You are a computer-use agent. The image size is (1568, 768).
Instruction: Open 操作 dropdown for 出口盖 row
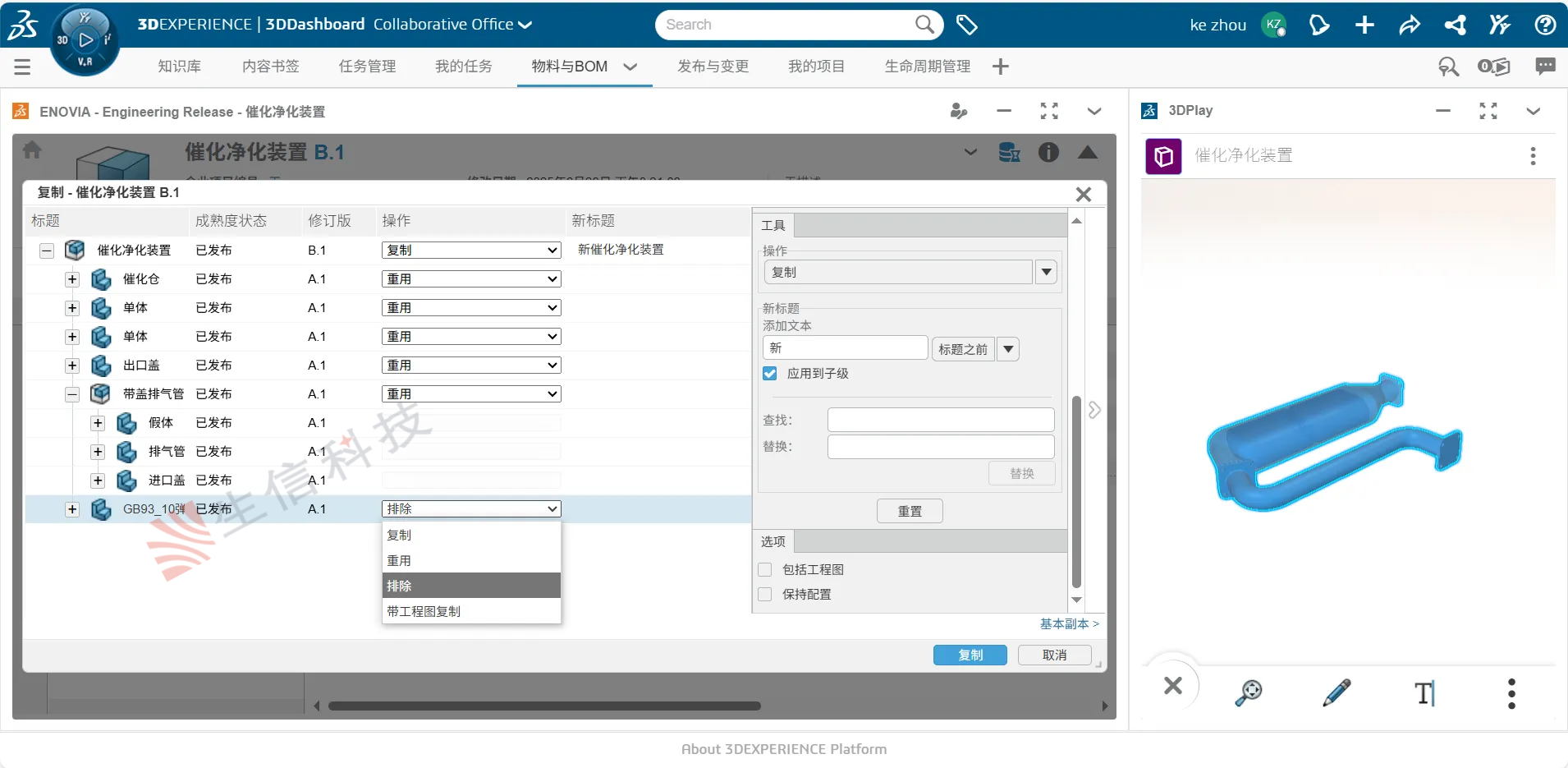pos(471,366)
